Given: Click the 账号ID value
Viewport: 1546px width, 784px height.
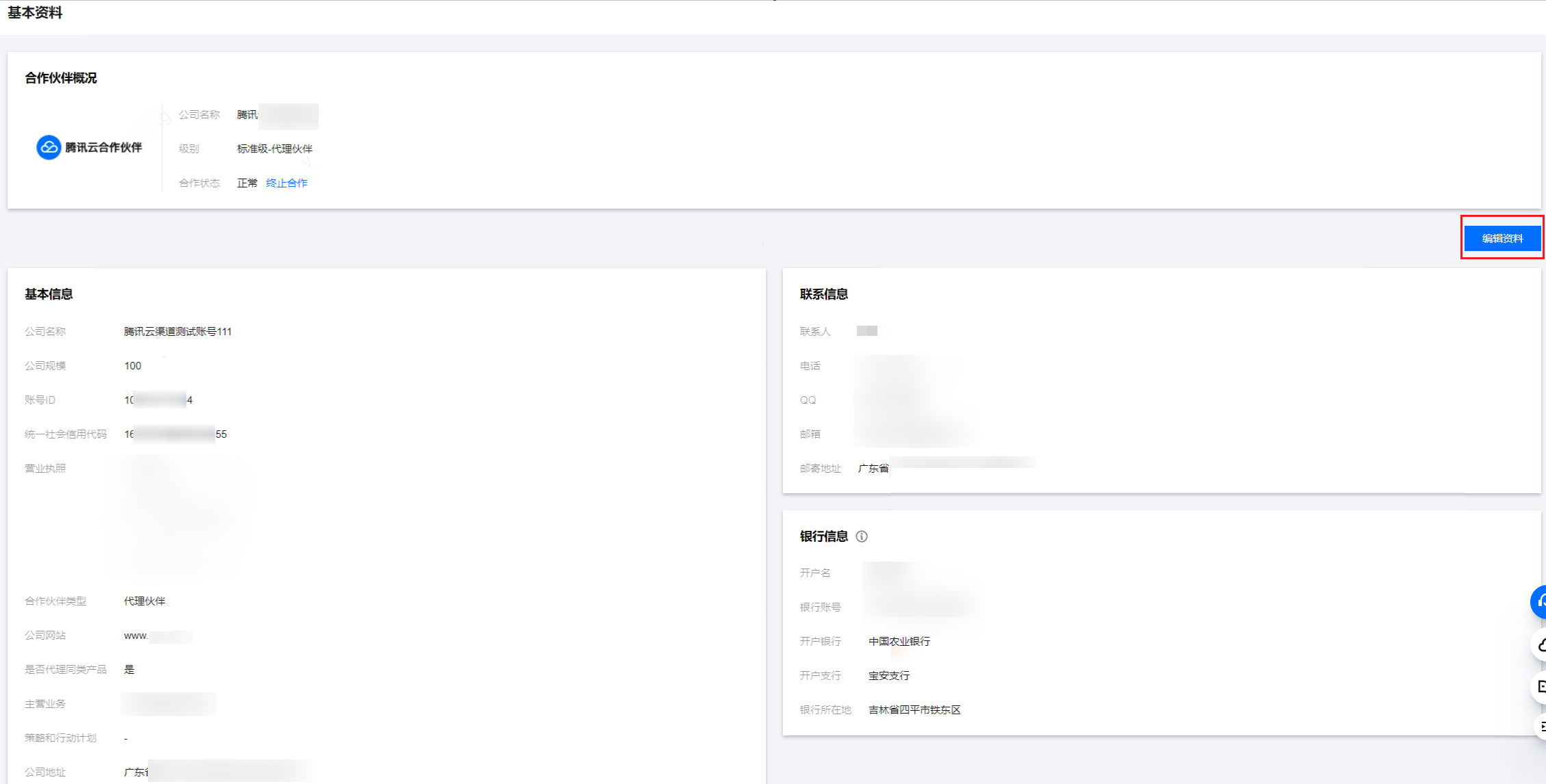Looking at the screenshot, I should [x=158, y=400].
